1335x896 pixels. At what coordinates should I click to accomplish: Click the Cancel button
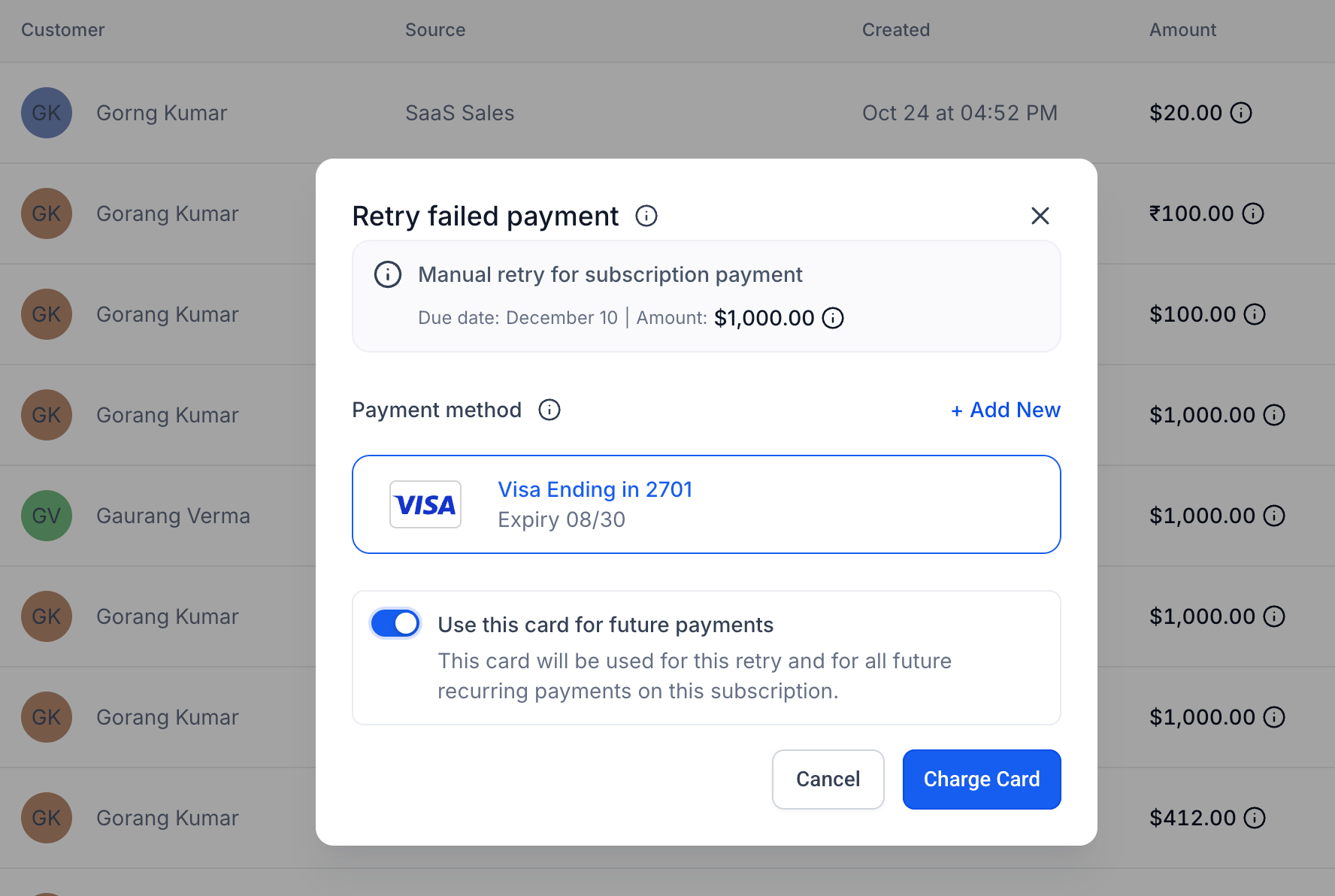(x=828, y=779)
